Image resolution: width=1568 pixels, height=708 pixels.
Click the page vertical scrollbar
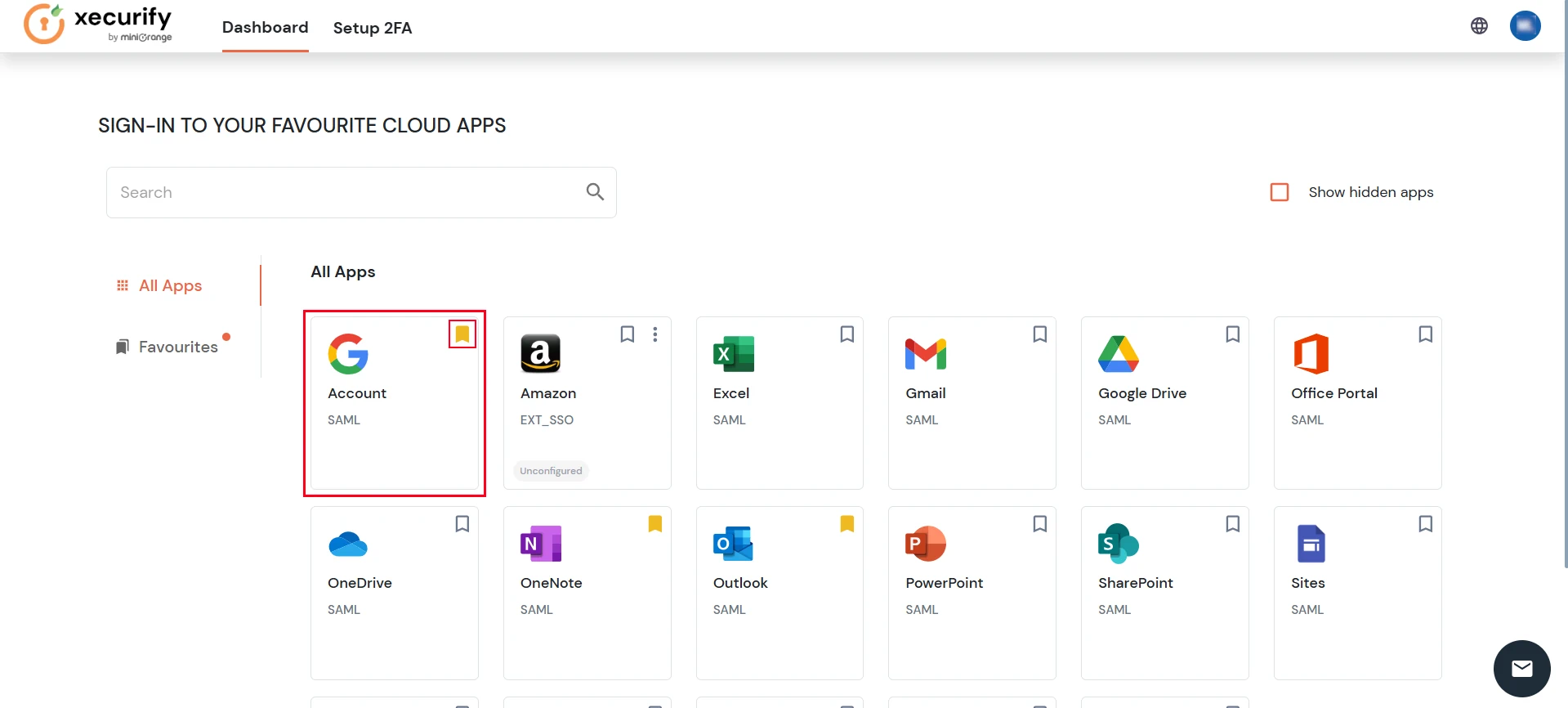[x=1565, y=286]
